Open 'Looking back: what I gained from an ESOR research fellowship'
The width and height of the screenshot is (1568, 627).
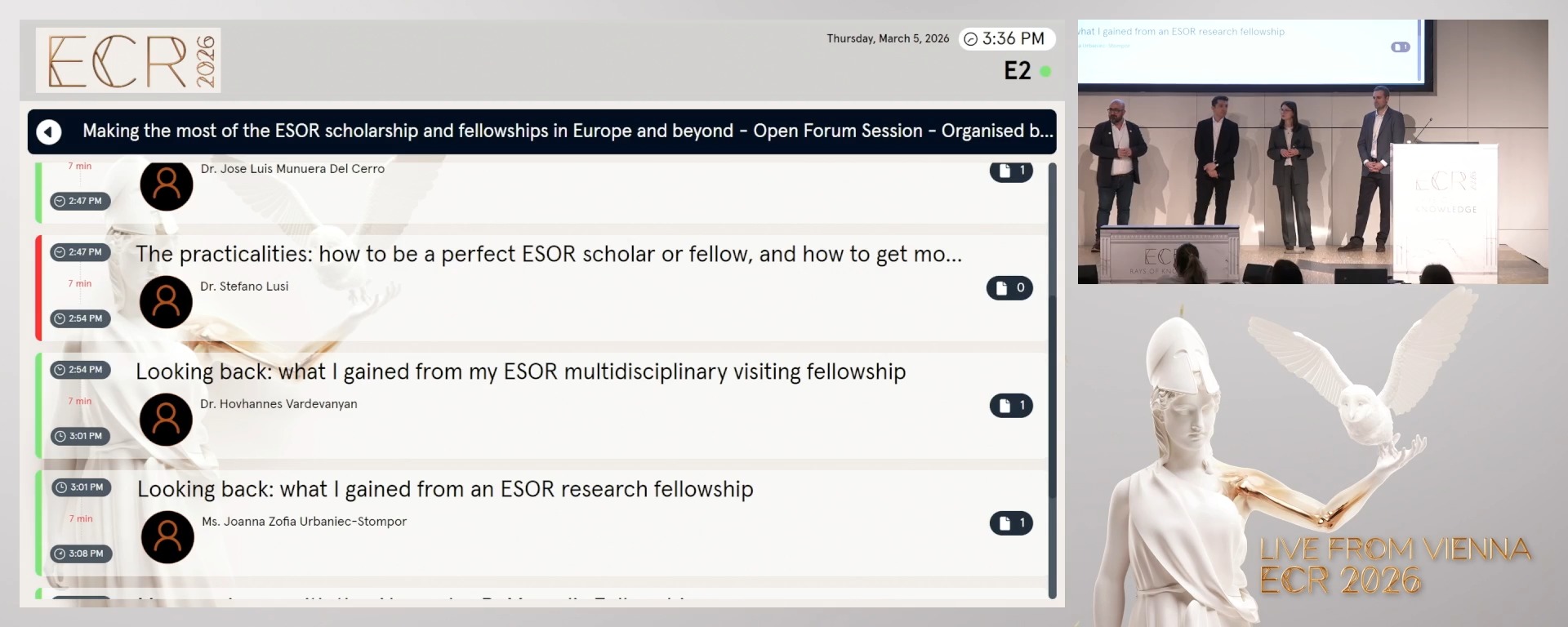click(x=445, y=489)
